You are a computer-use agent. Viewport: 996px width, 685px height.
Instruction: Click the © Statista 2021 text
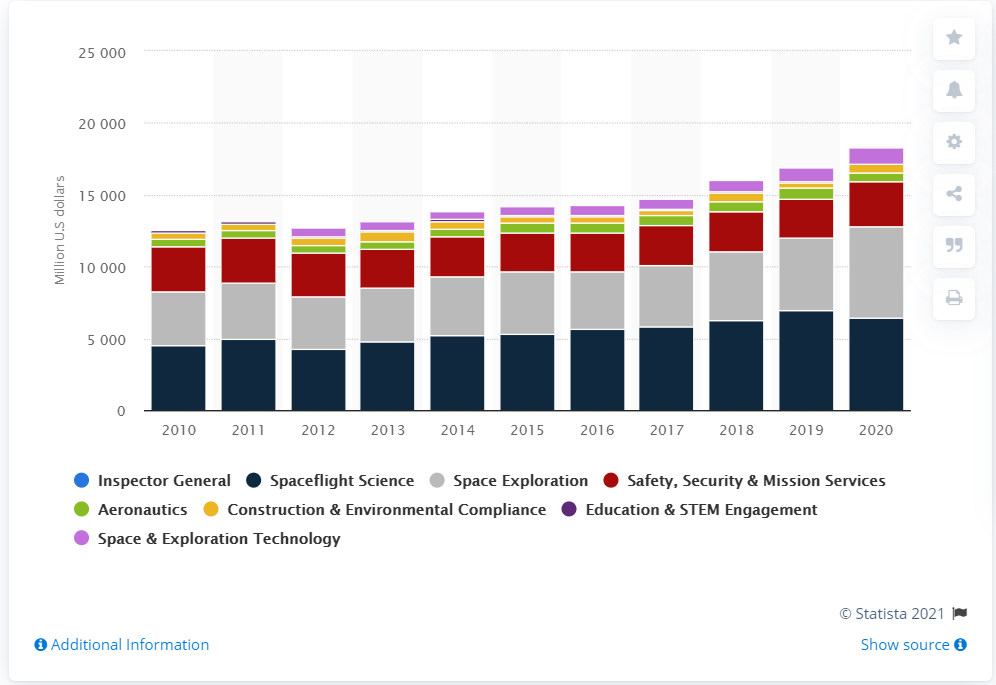coord(892,613)
